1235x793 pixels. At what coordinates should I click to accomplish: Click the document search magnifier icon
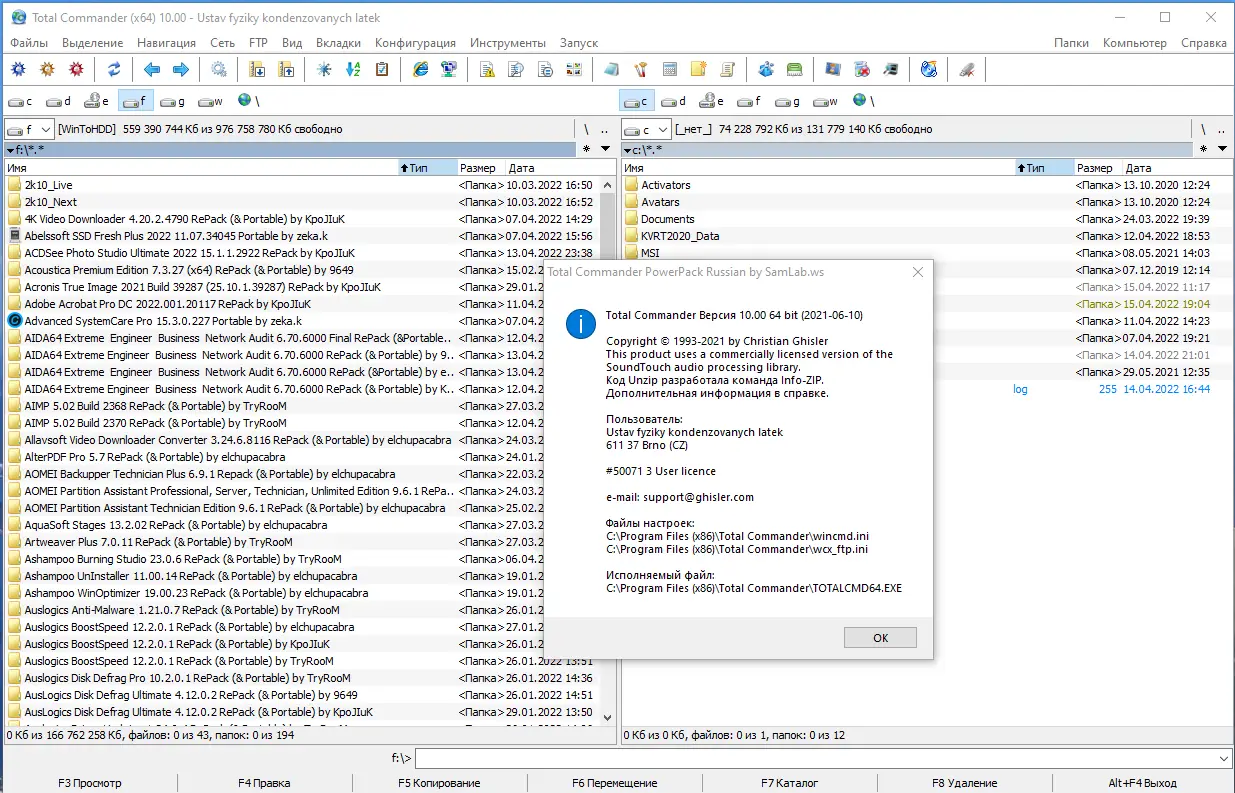click(516, 69)
